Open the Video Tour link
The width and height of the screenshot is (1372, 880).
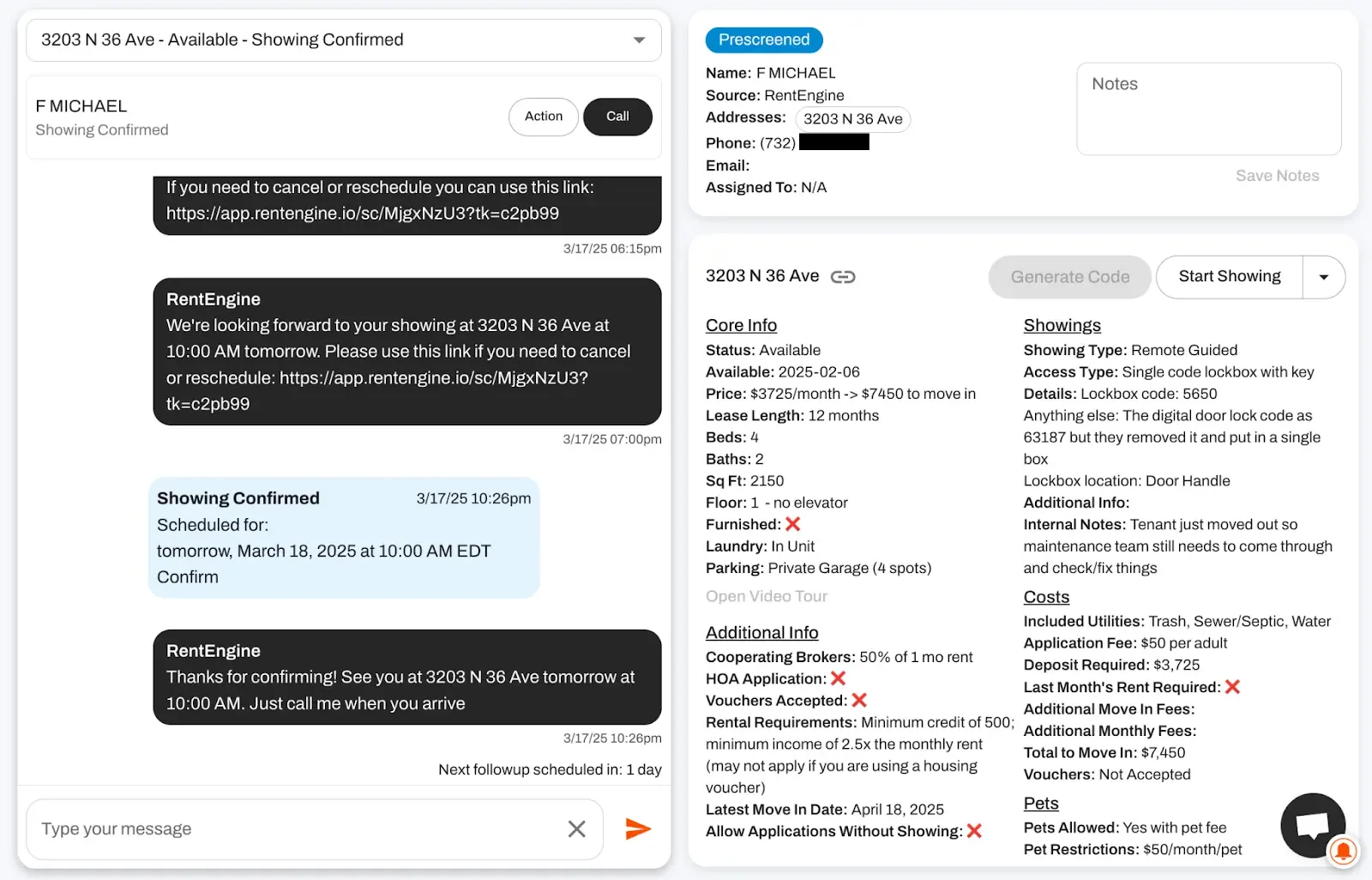pyautogui.click(x=767, y=596)
